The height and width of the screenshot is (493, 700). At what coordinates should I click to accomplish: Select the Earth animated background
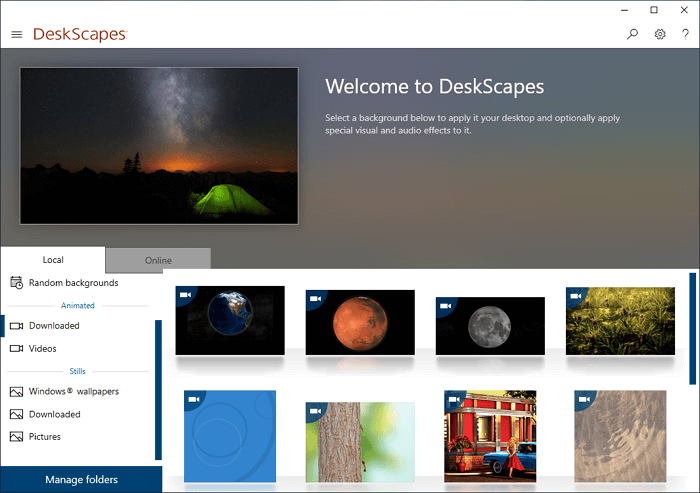pyautogui.click(x=230, y=321)
